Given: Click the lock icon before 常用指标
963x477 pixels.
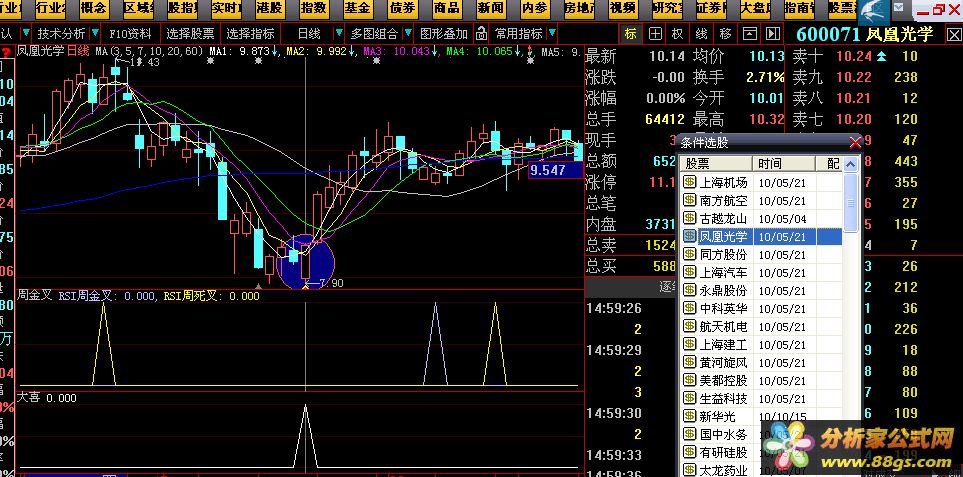Looking at the screenshot, I should (x=483, y=33).
